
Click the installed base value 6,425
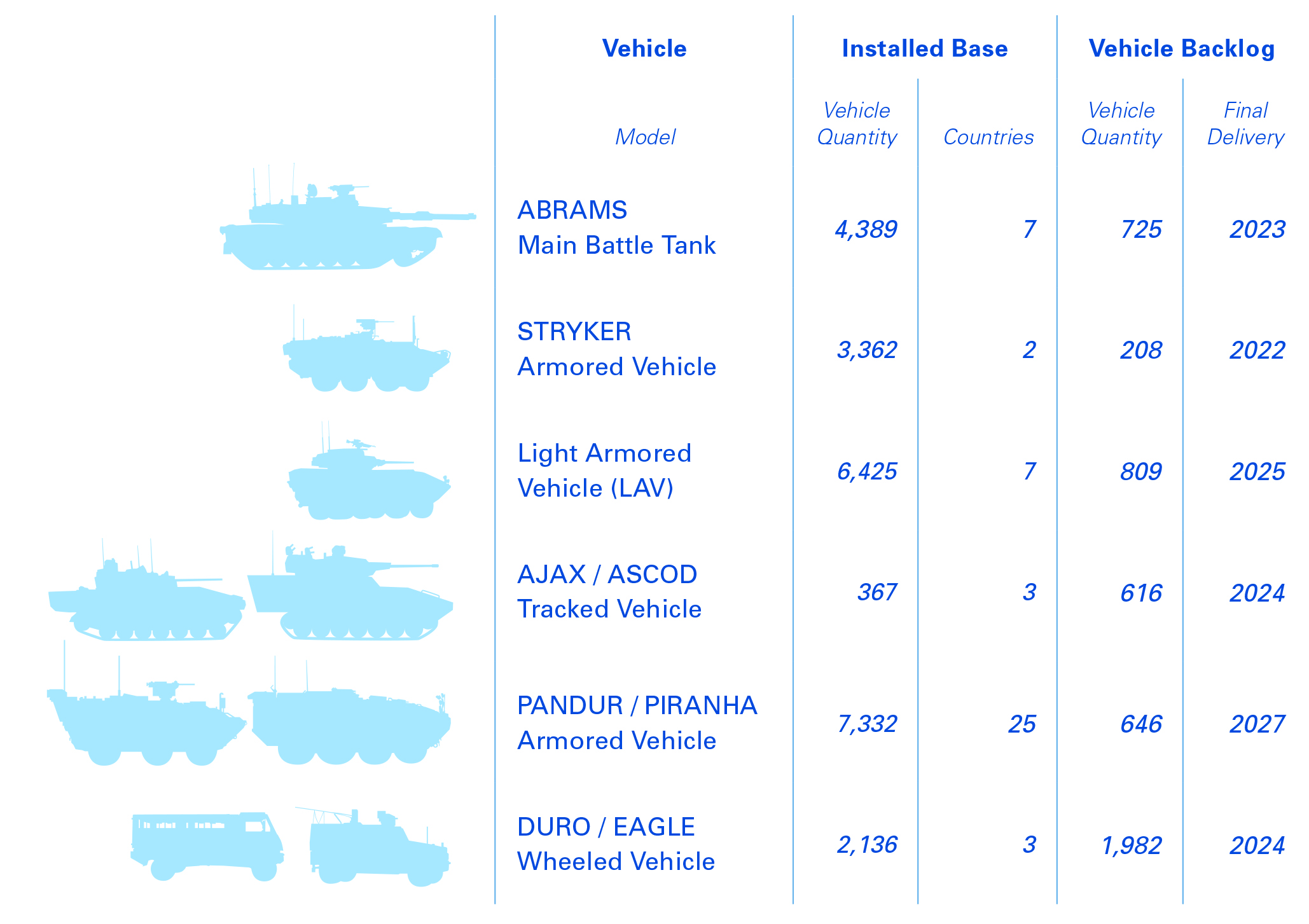(x=866, y=471)
